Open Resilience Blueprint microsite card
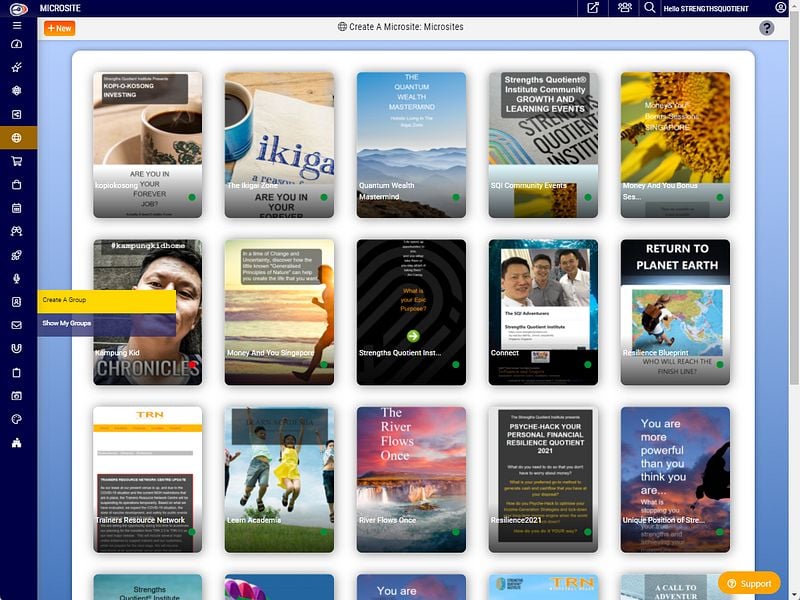Viewport: 800px width, 600px height. [676, 312]
